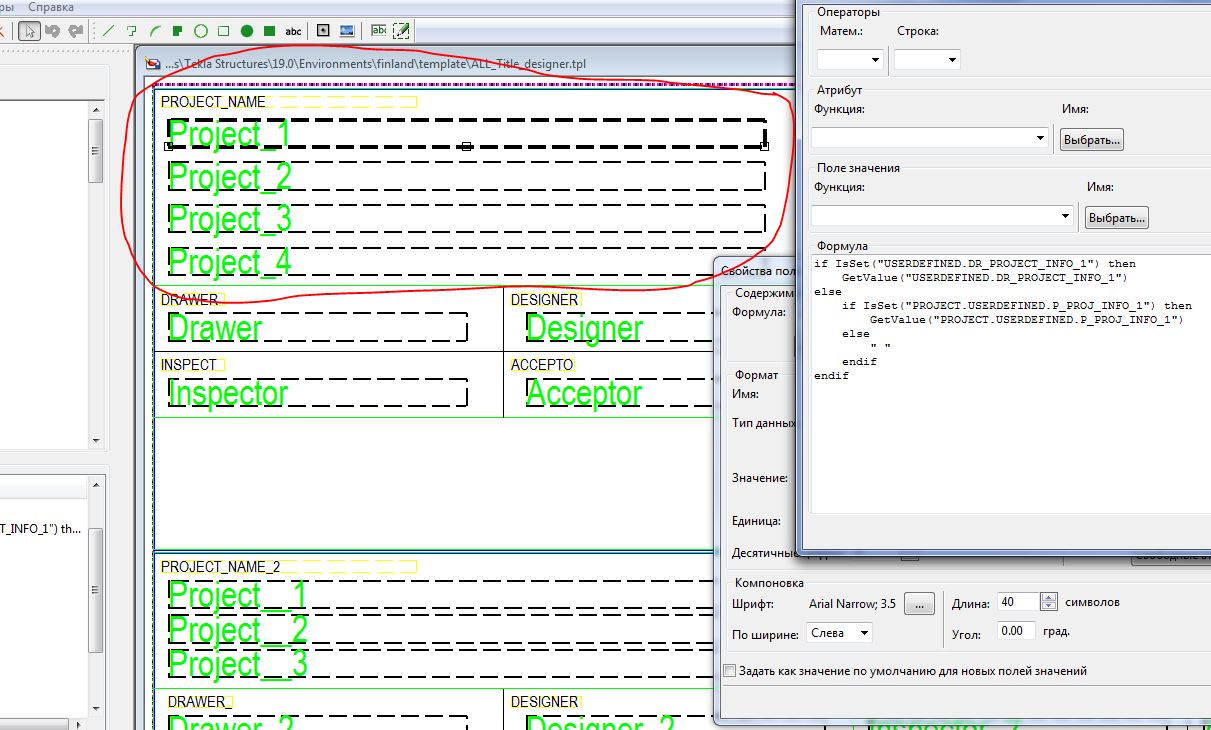Open the Справка menu
This screenshot has width=1211, height=730.
(51, 6)
